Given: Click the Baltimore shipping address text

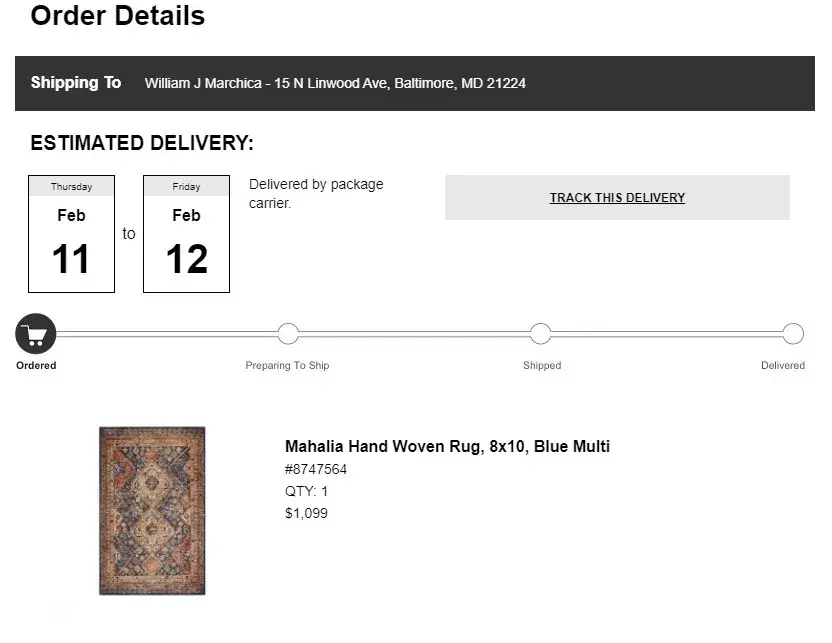Looking at the screenshot, I should coord(335,84).
